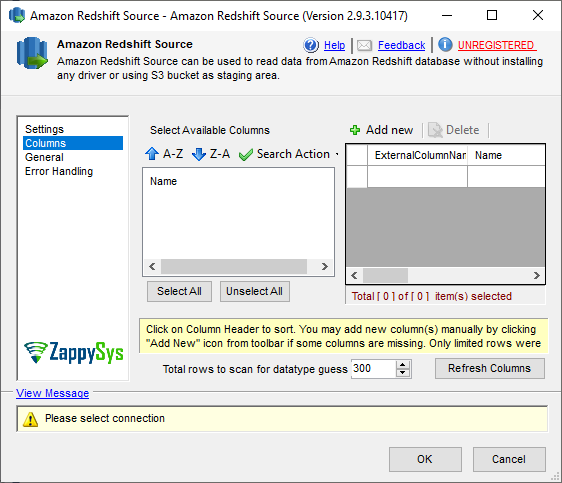Click the 'Please select connection' message text
The height and width of the screenshot is (483, 562).
[x=105, y=419]
